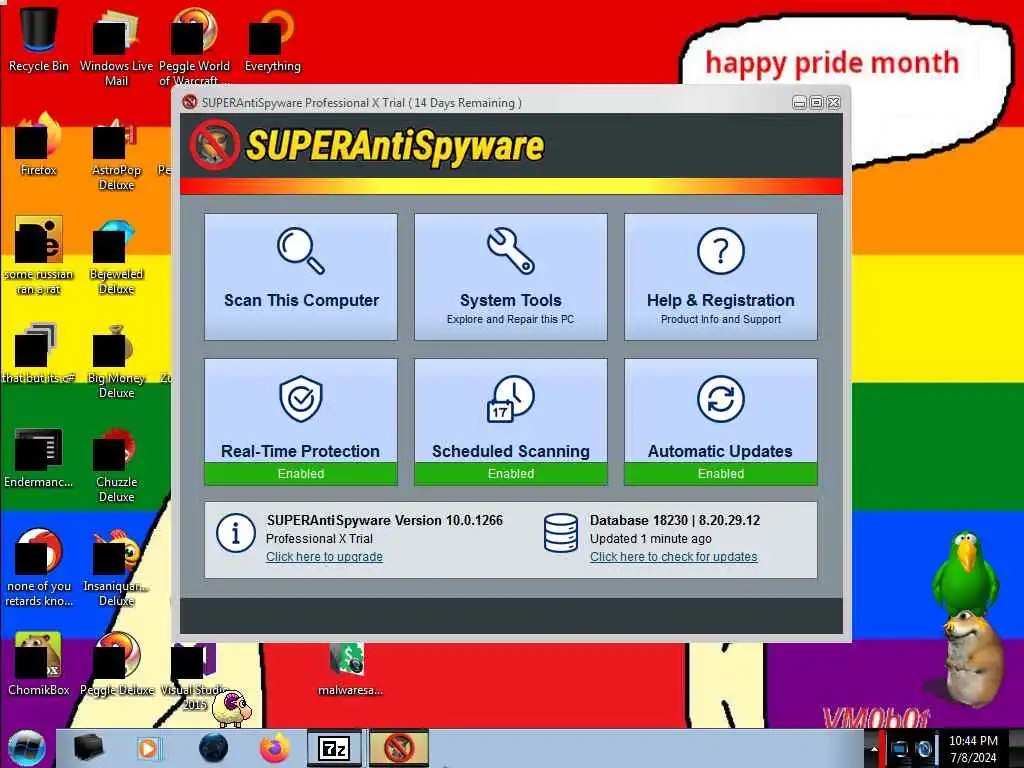Select Endermanc... desktop icon
Viewport: 1024px width, 768px height.
tap(39, 457)
